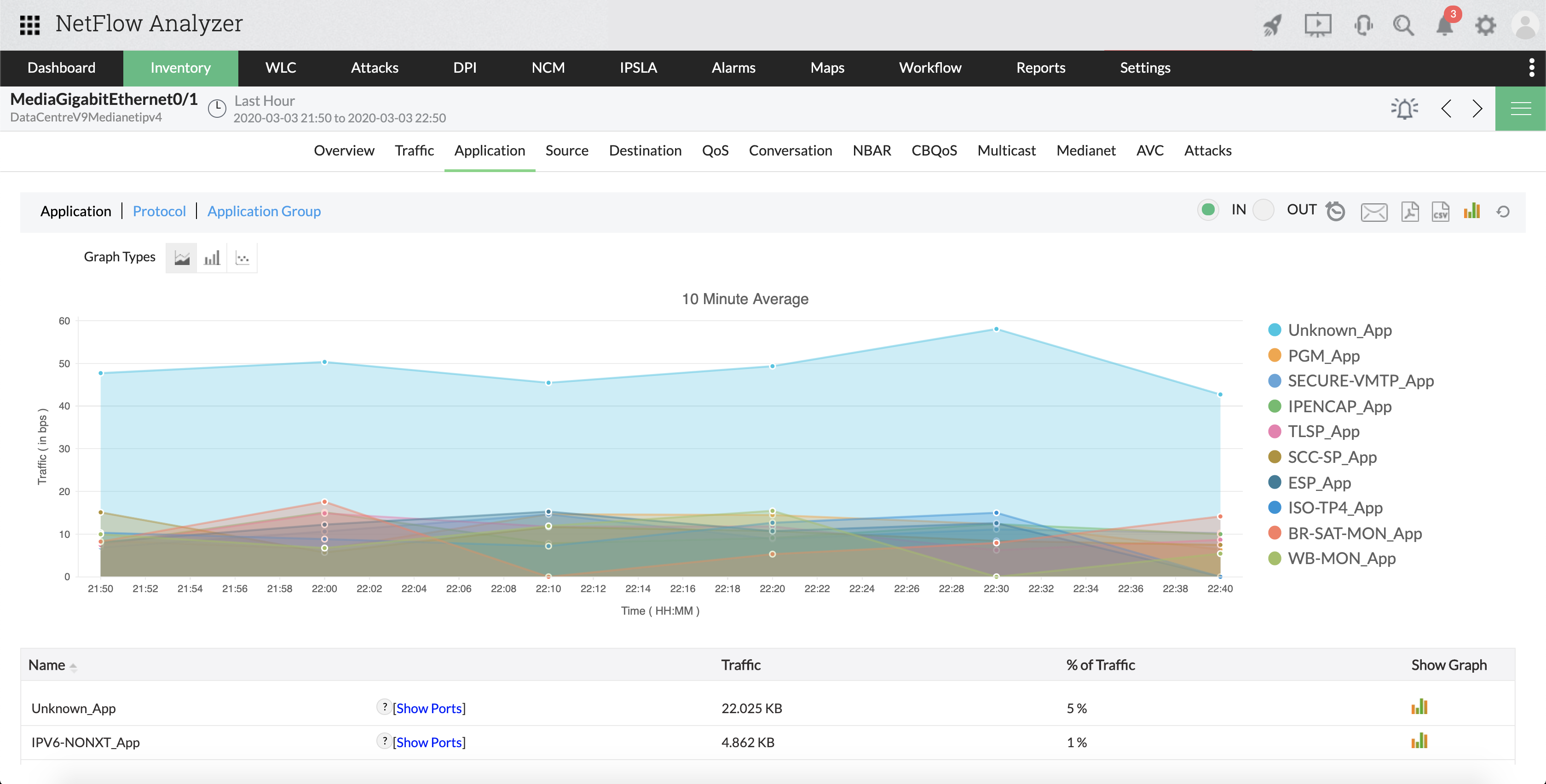Screen dimensions: 1546x784
Task: Export data as CSV icon
Action: pos(1440,211)
